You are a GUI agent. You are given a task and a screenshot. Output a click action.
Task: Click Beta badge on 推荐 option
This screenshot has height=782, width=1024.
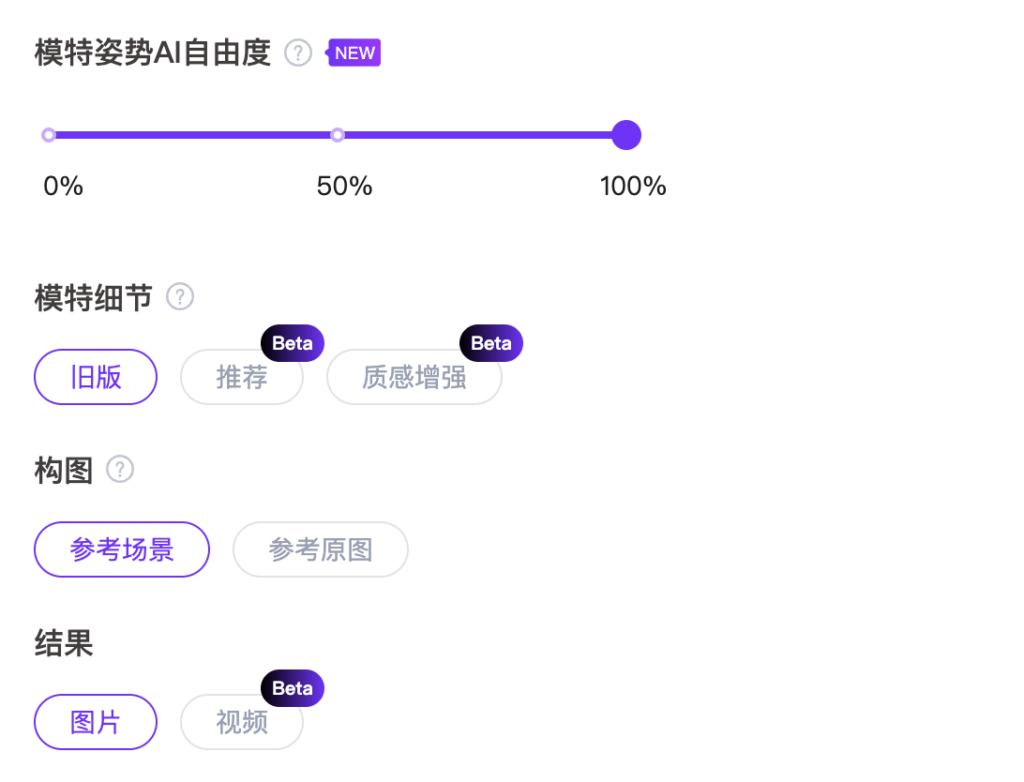point(292,343)
